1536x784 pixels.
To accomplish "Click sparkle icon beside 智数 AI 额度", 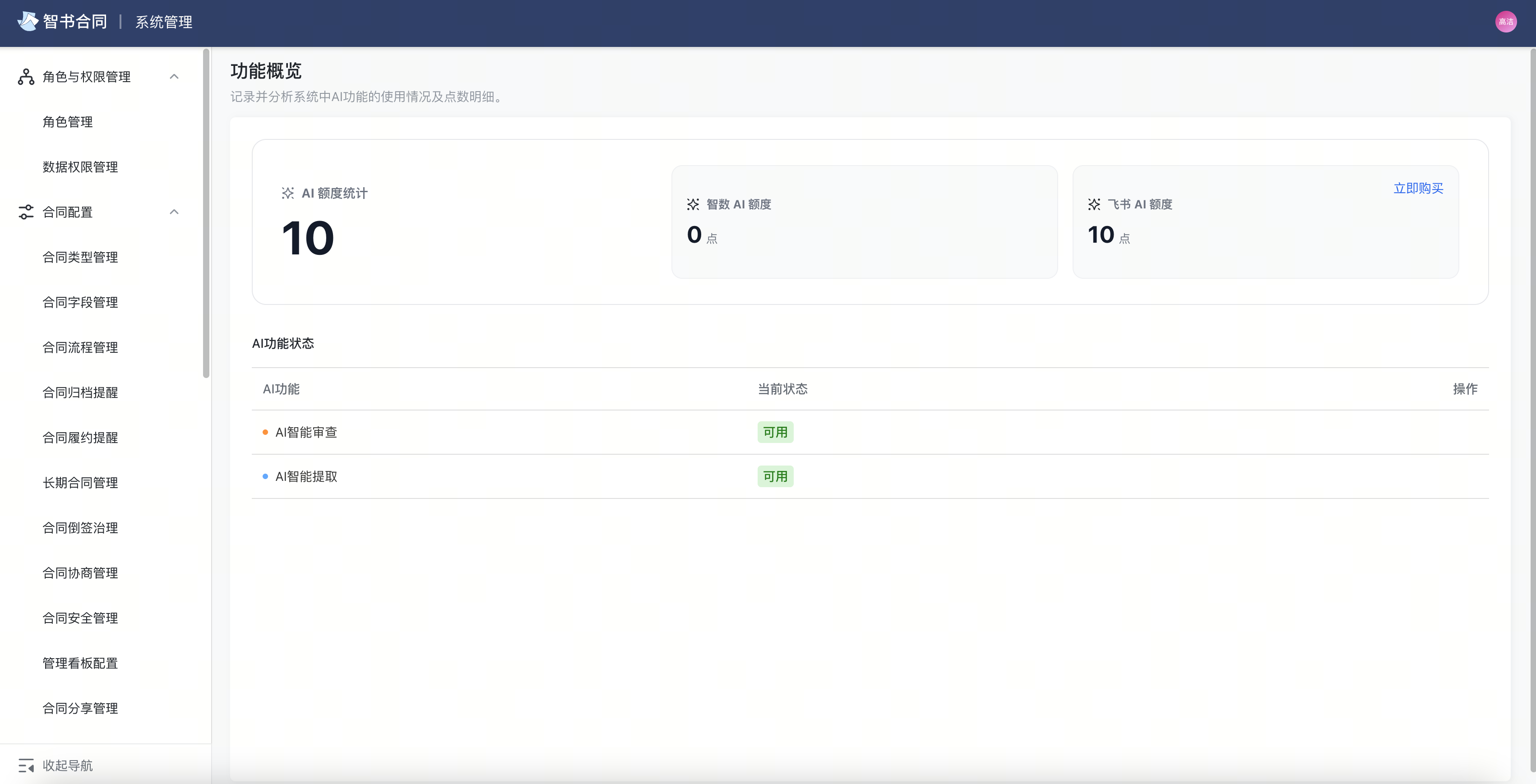I will 693,204.
